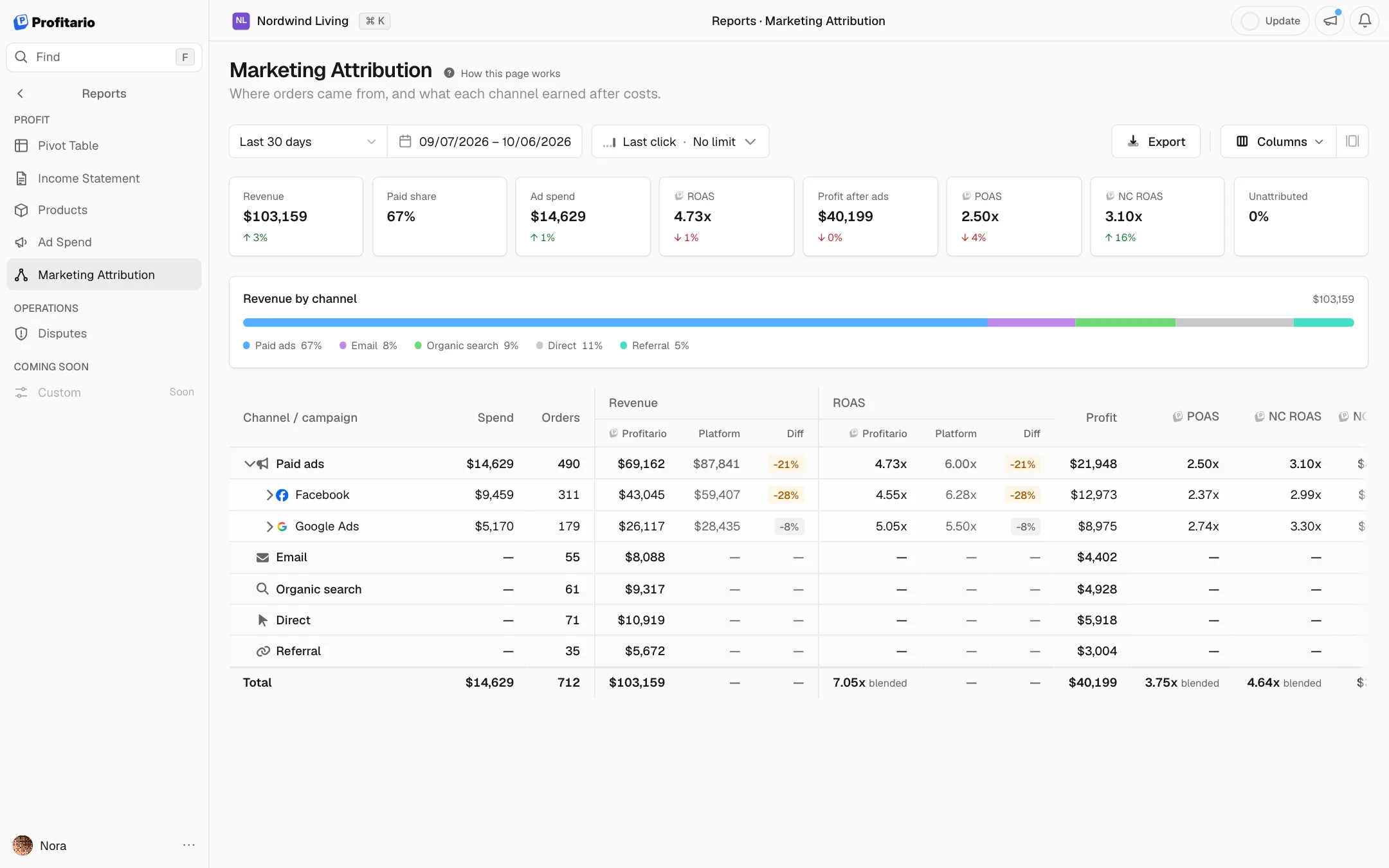
Task: Click the ⌘ K shortcut button
Action: pos(375,21)
